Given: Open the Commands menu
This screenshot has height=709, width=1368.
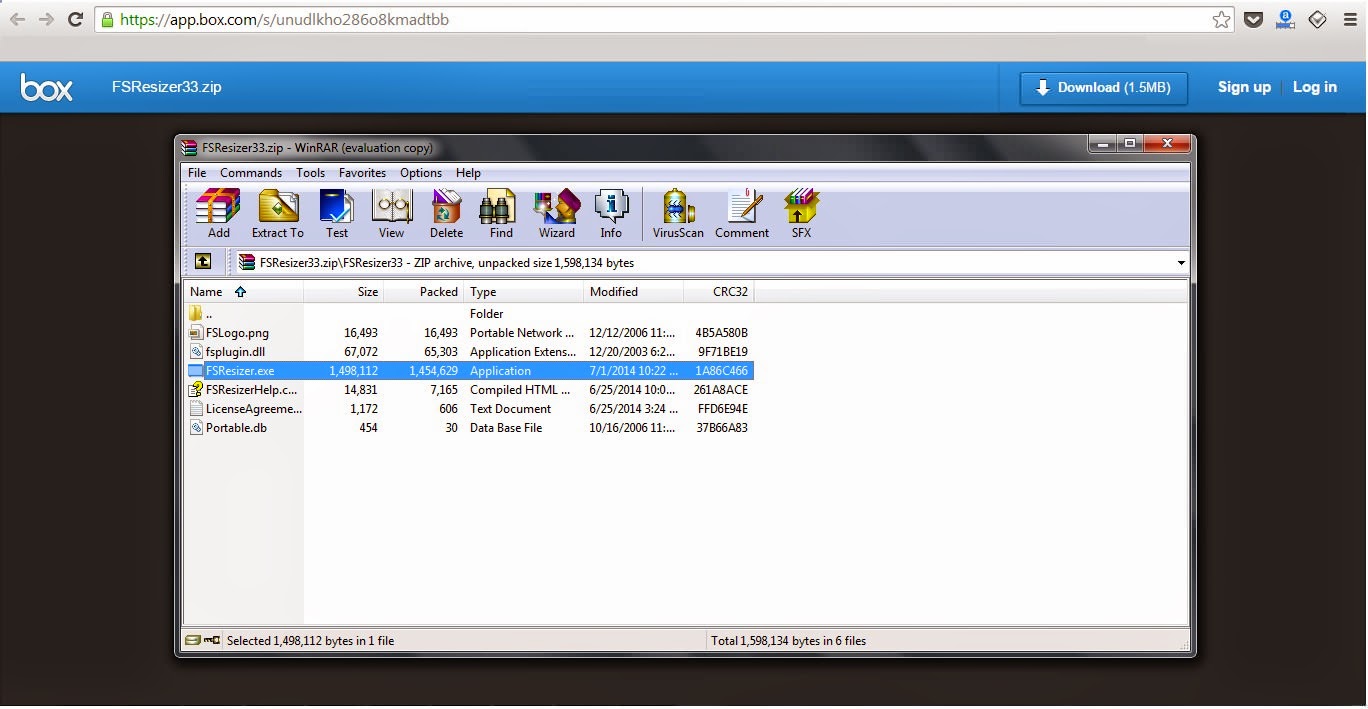Looking at the screenshot, I should [251, 173].
